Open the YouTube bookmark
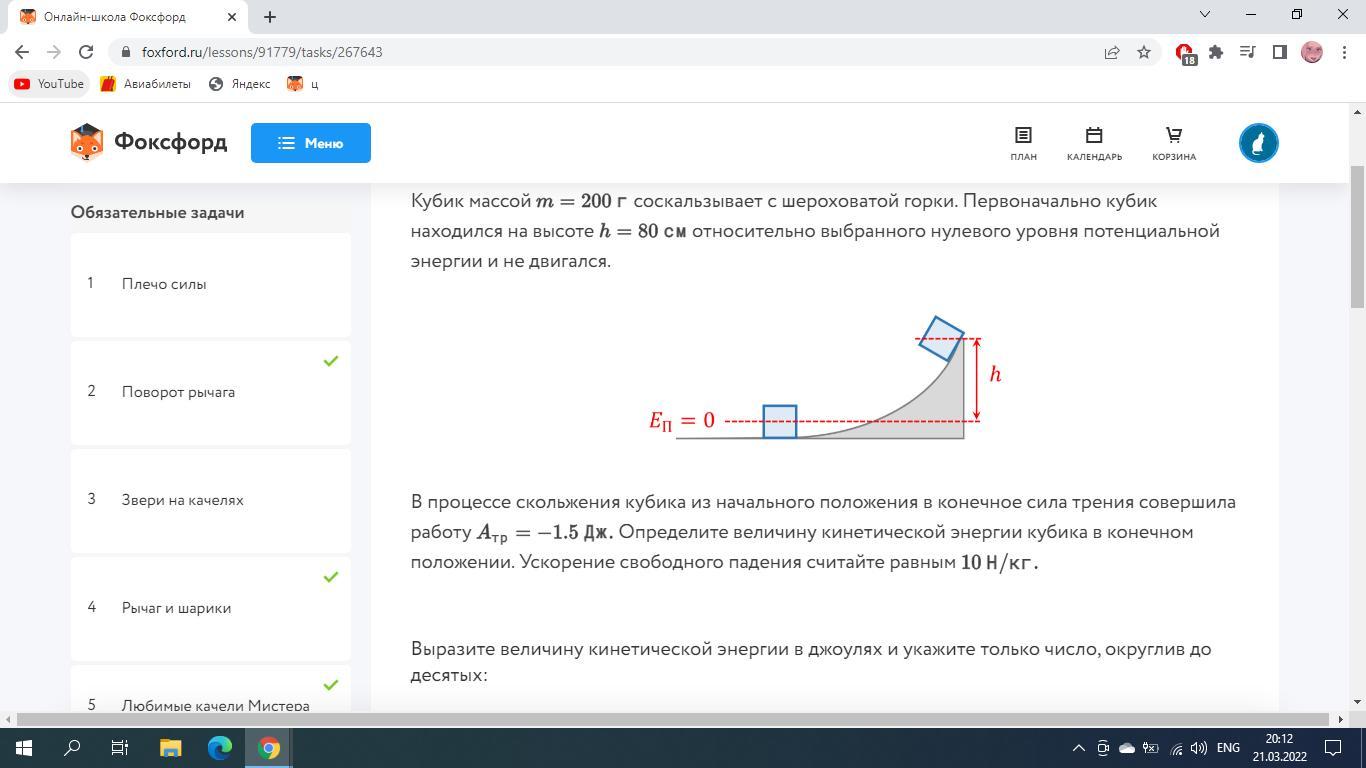The height and width of the screenshot is (768, 1366). (x=49, y=84)
